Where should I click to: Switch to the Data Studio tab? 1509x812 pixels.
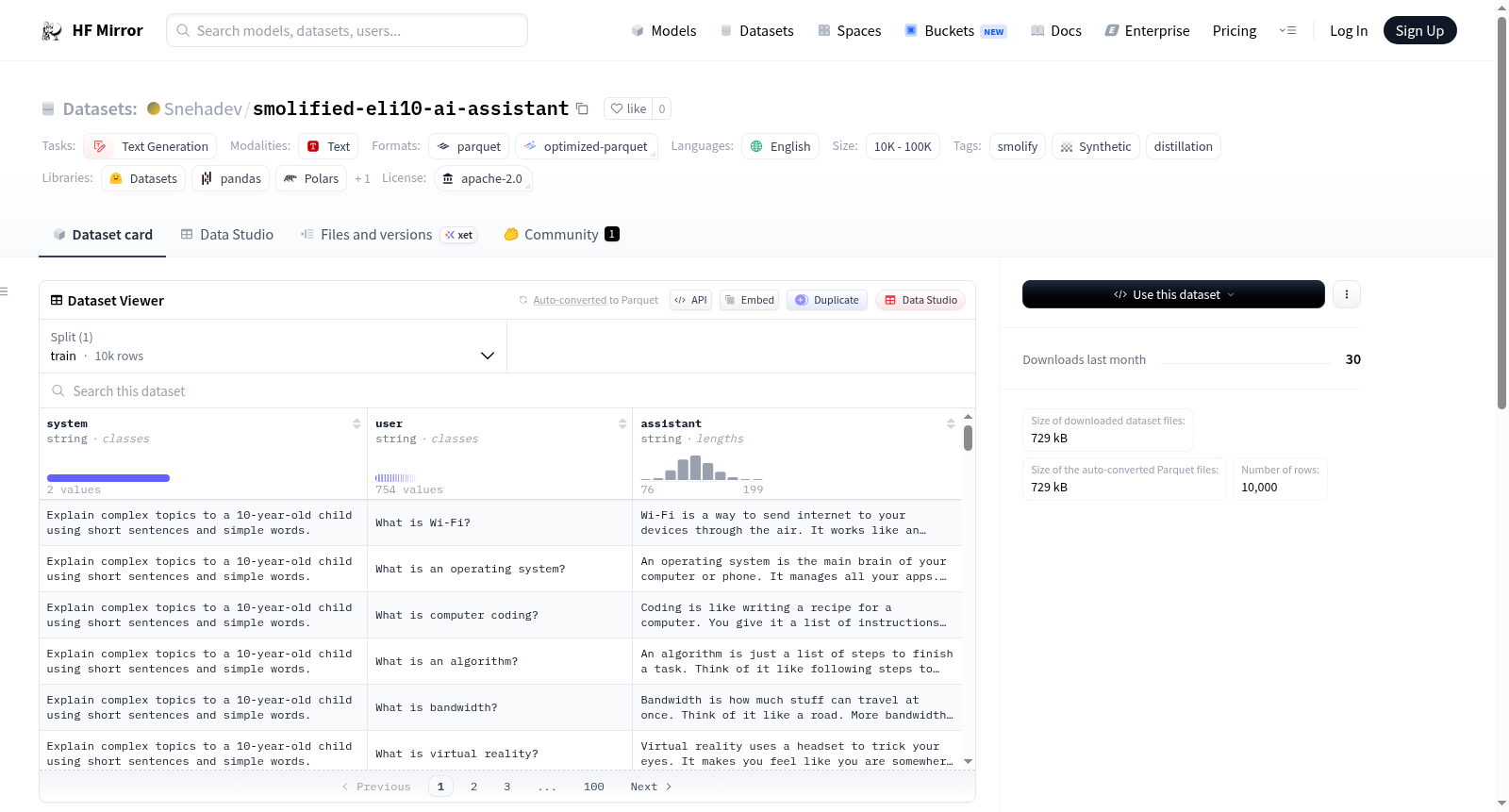tap(227, 235)
